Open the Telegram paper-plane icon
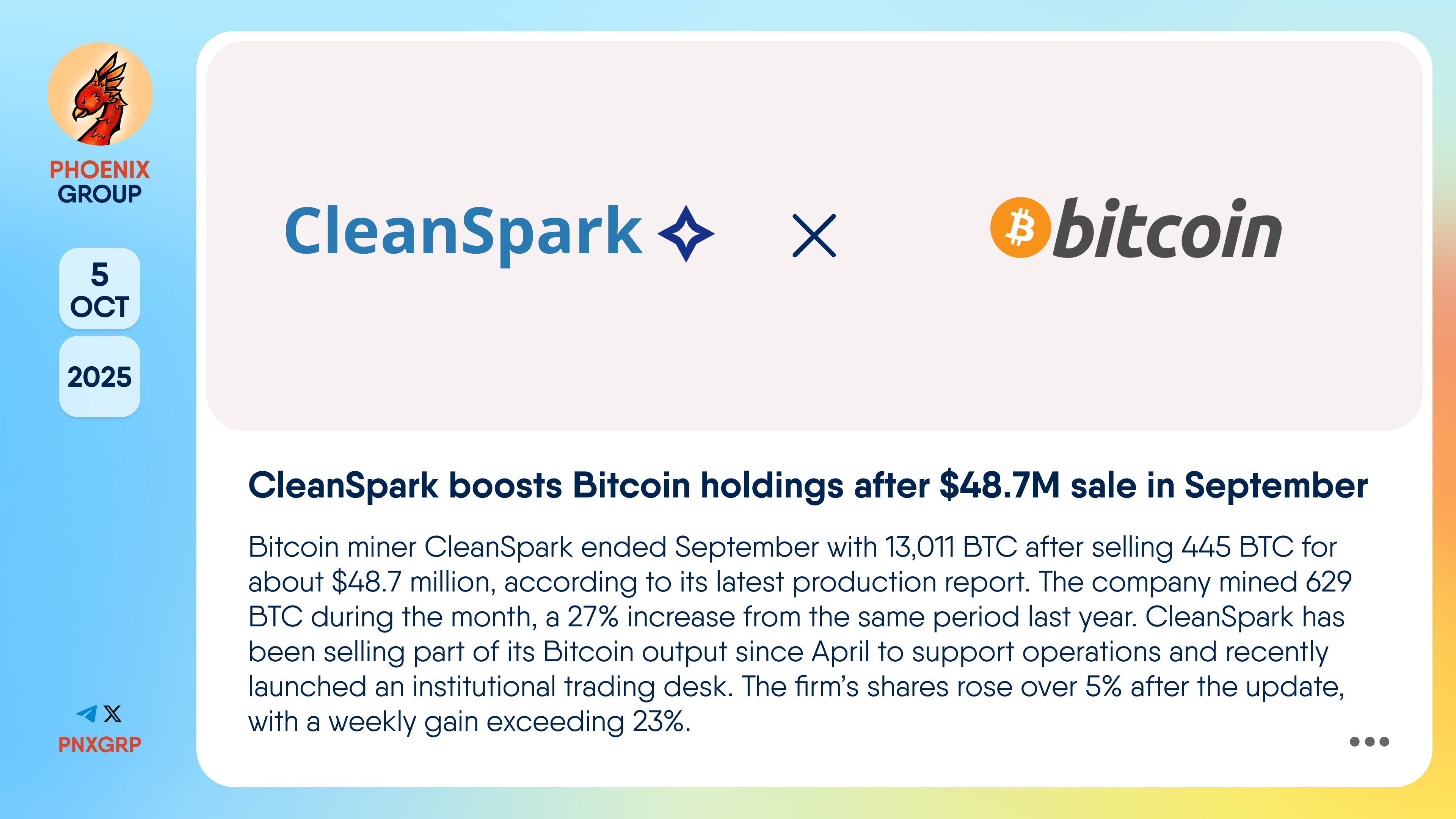Viewport: 1456px width, 819px height. click(x=87, y=714)
